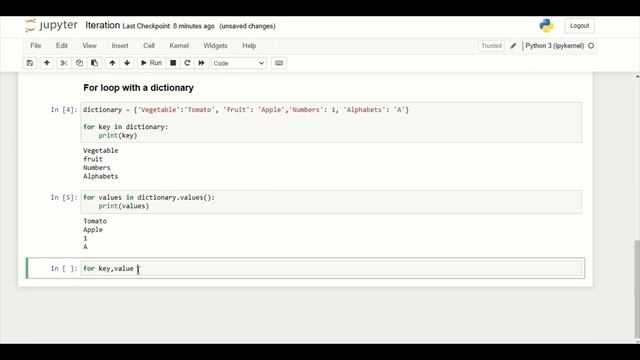Open the Insert menu
The width and height of the screenshot is (640, 360).
(120, 46)
